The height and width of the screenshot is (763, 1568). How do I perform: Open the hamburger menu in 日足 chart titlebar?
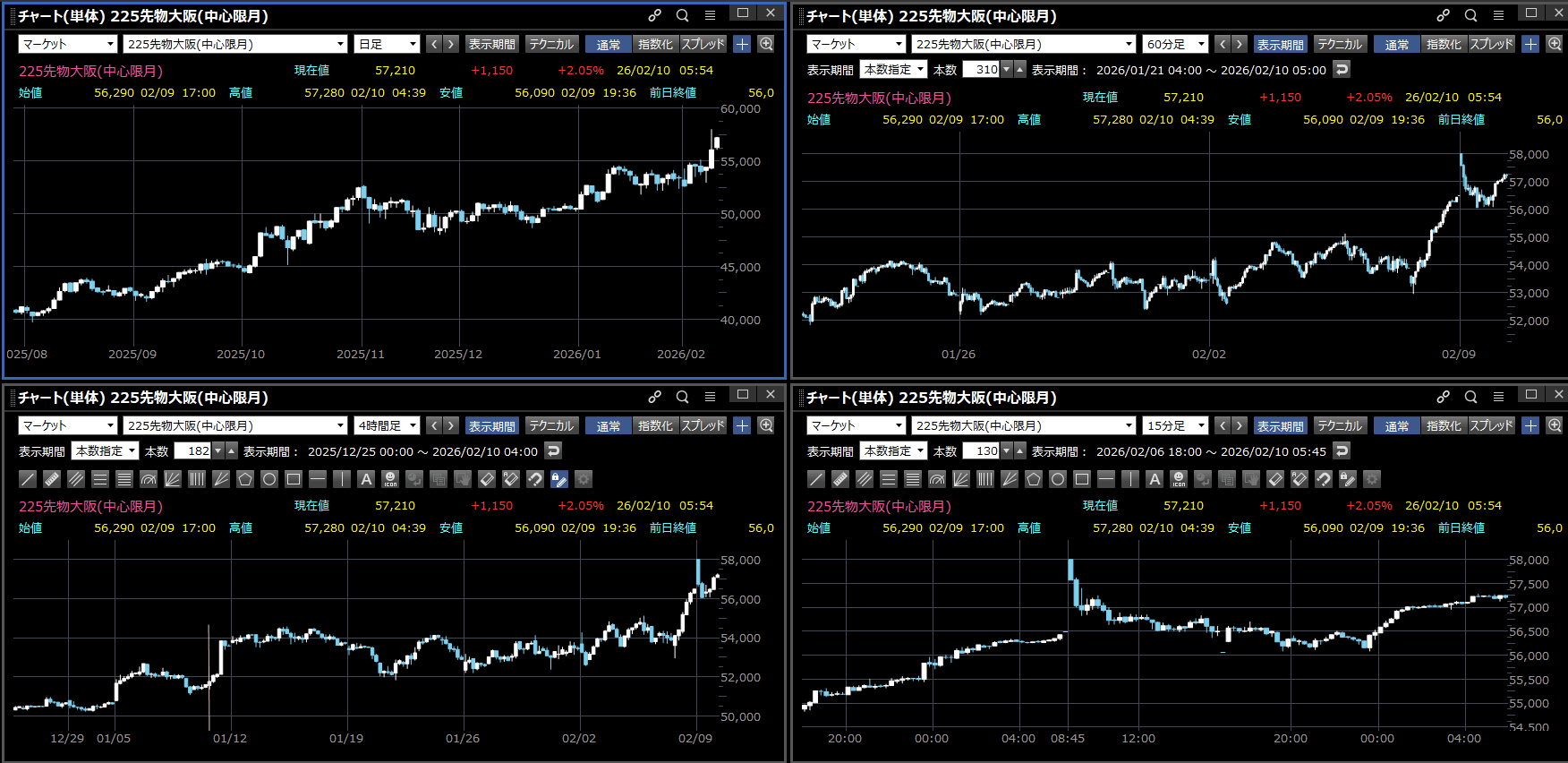point(710,15)
